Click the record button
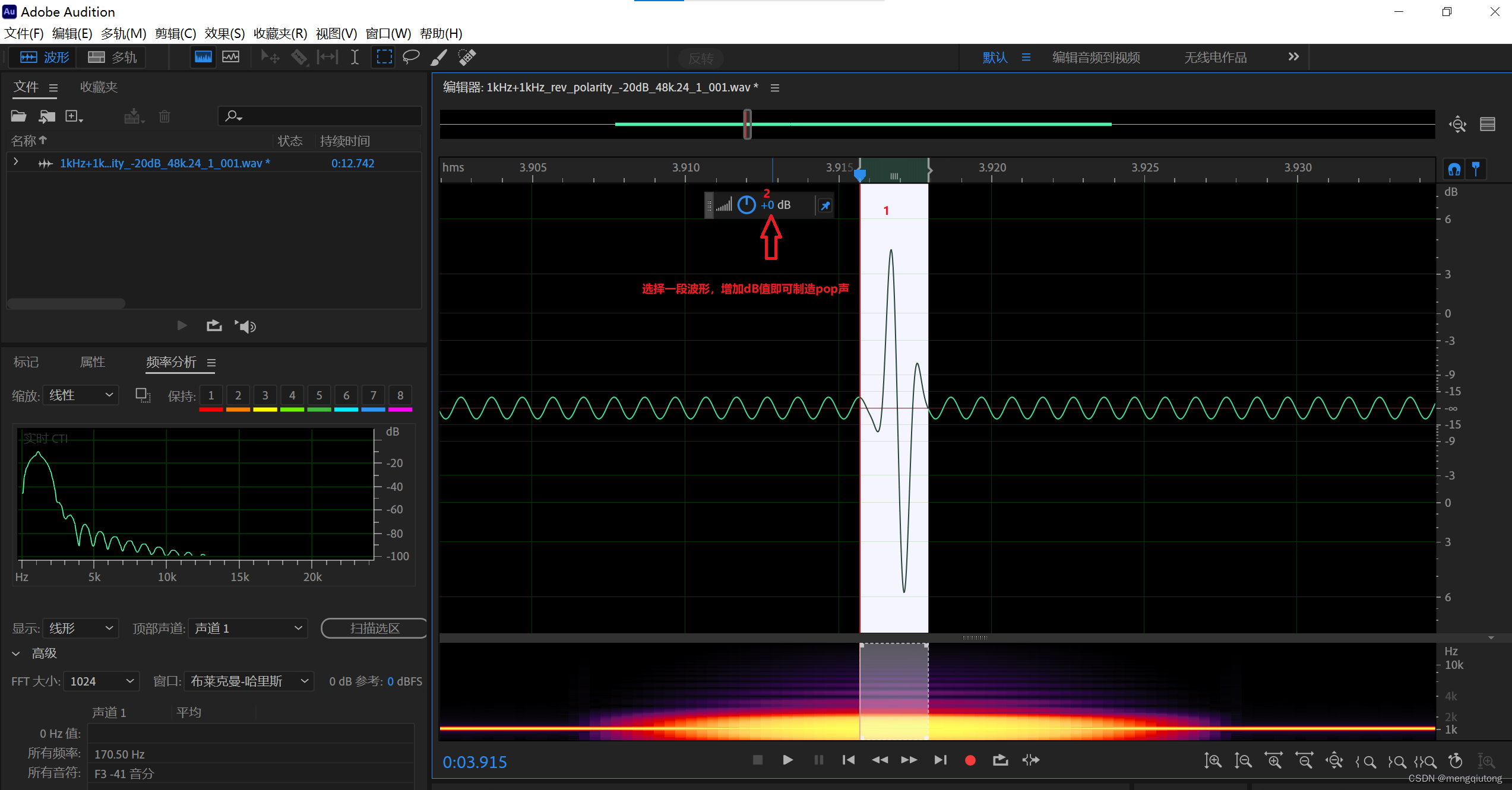The height and width of the screenshot is (790, 1512). coord(970,760)
